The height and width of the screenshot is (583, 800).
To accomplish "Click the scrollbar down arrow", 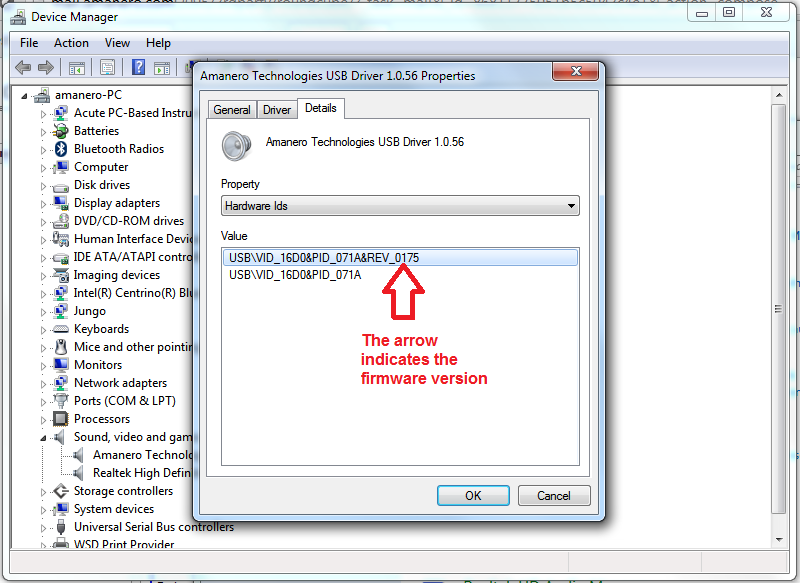I will pos(779,540).
